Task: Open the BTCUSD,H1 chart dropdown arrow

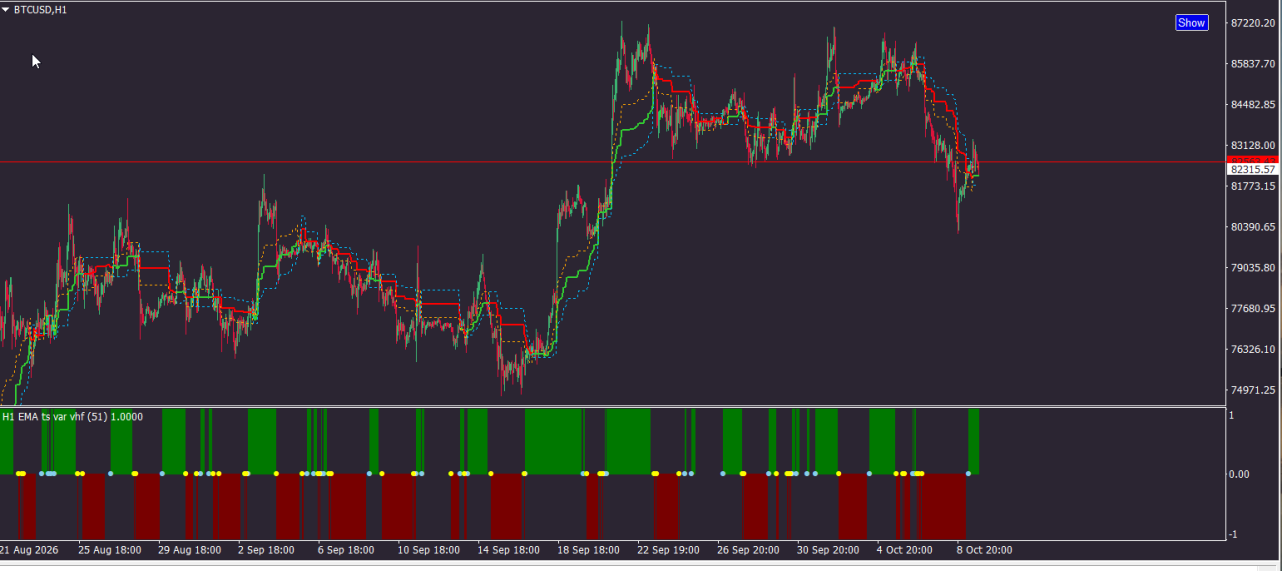Action: (6, 9)
